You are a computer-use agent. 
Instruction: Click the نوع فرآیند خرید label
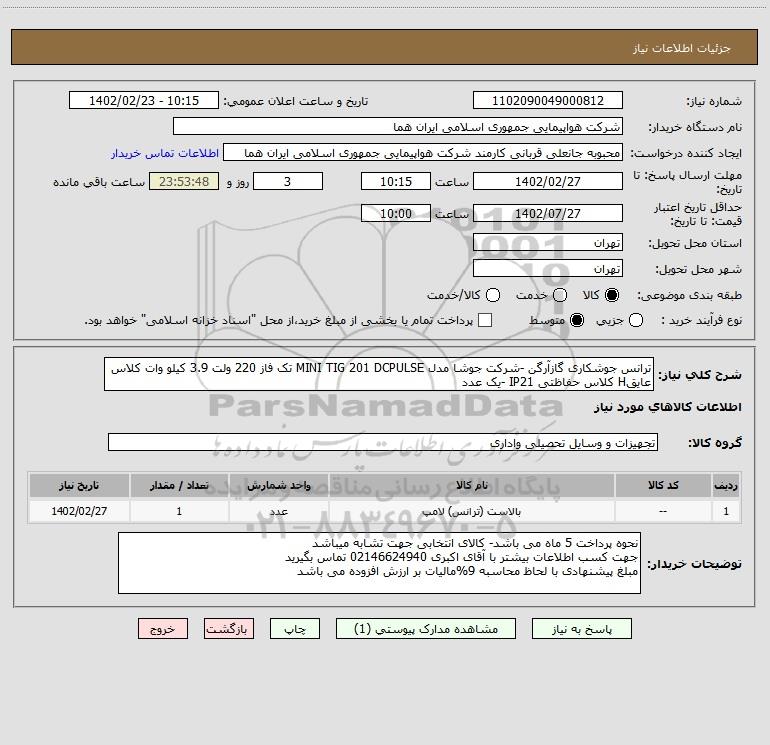click(701, 320)
